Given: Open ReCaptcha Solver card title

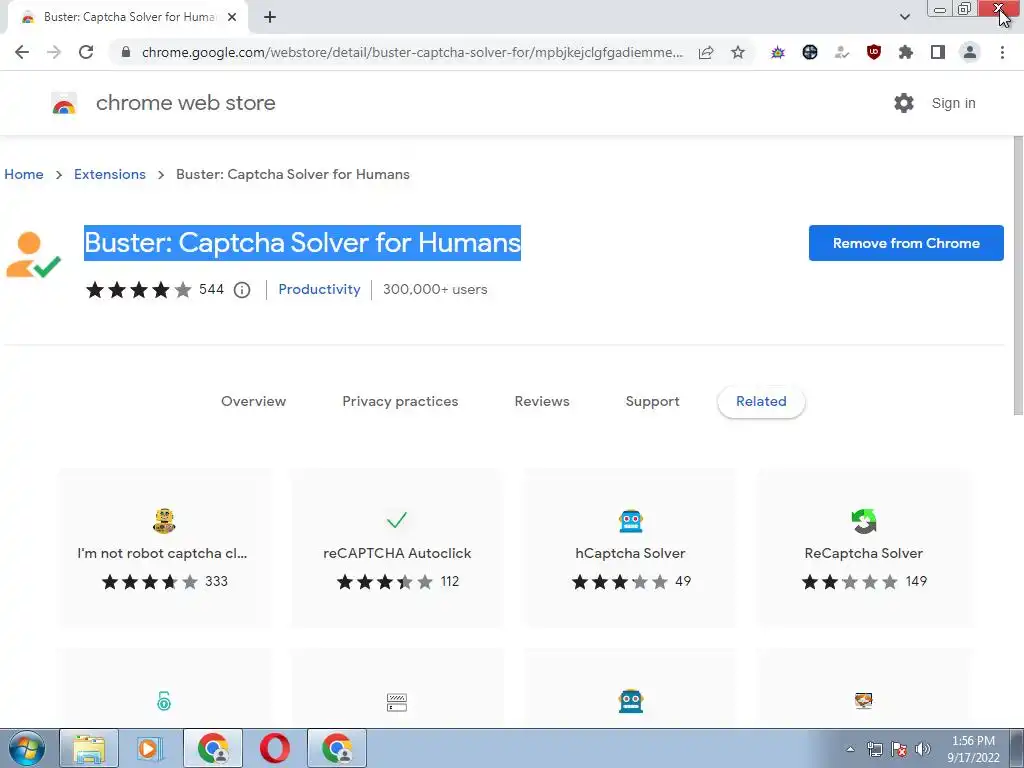Looking at the screenshot, I should point(863,553).
